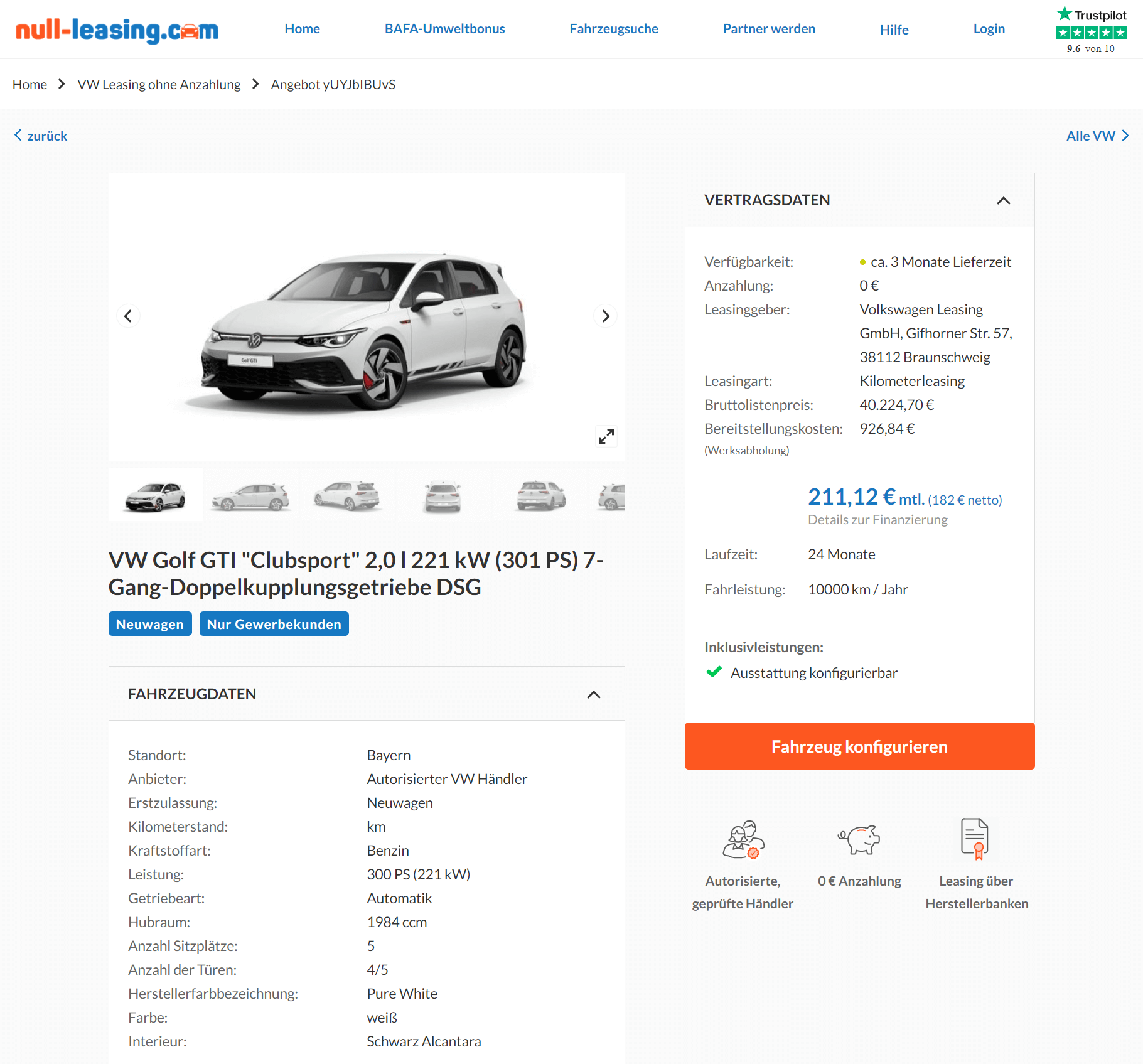
Task: Click the green checkmark beside Ausstattung konfigurierbar
Action: click(714, 672)
